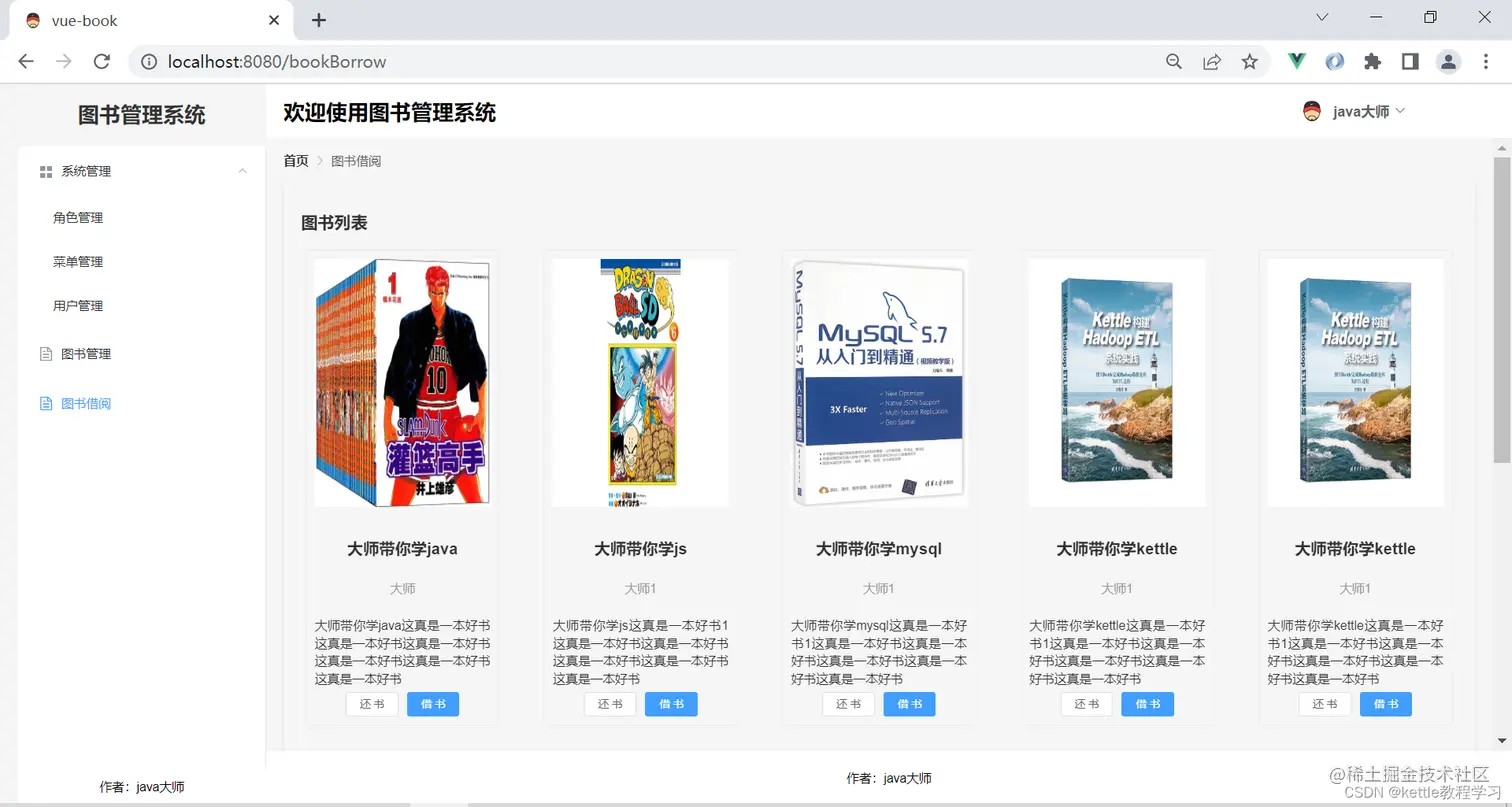This screenshot has height=807, width=1512.
Task: Click the browser extensions puzzle icon
Action: coord(1373,61)
